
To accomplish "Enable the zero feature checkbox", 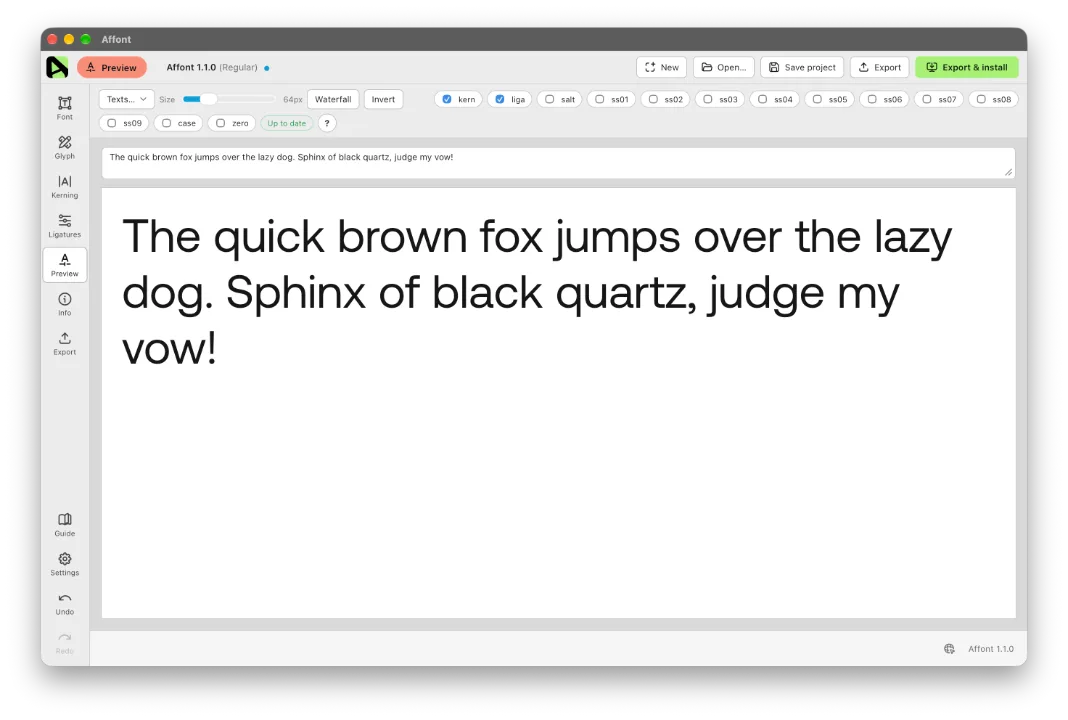I will [221, 123].
